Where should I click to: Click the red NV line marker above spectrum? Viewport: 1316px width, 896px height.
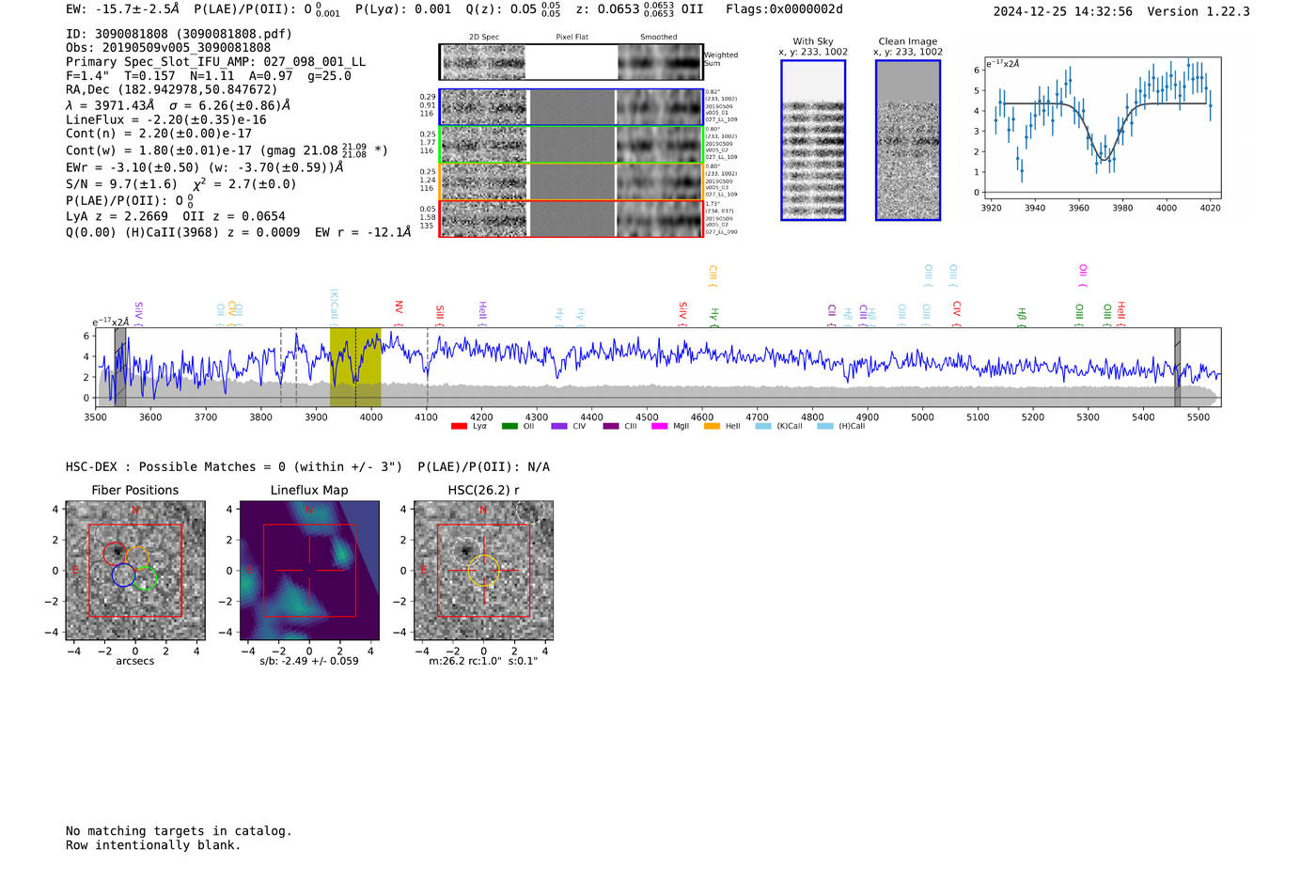(x=399, y=308)
